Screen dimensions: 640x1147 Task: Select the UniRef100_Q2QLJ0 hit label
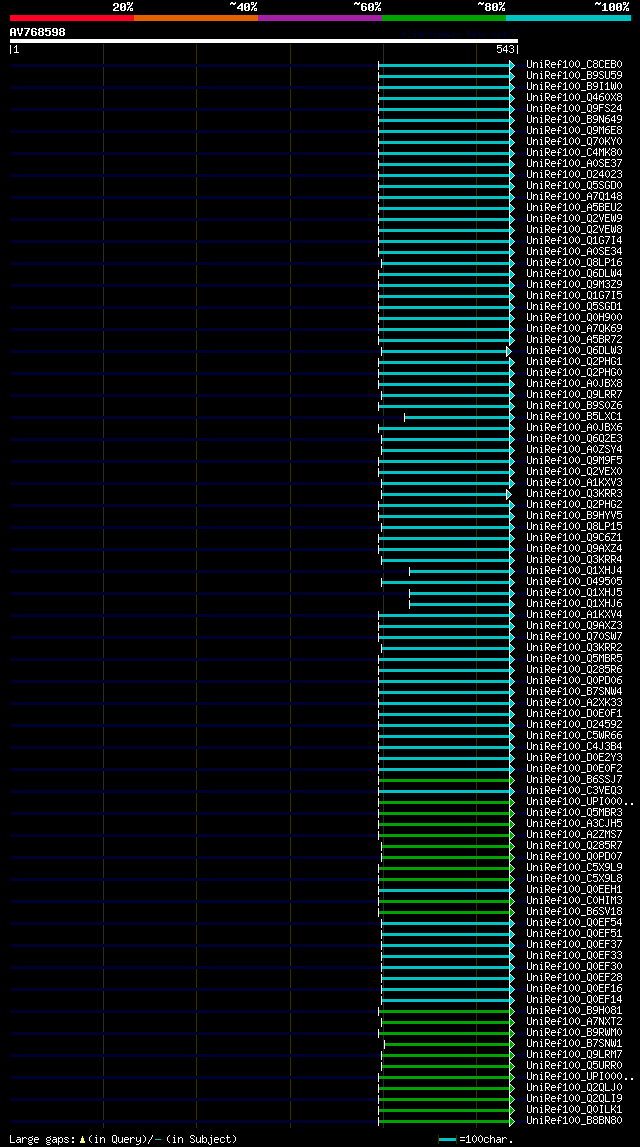pos(574,1087)
